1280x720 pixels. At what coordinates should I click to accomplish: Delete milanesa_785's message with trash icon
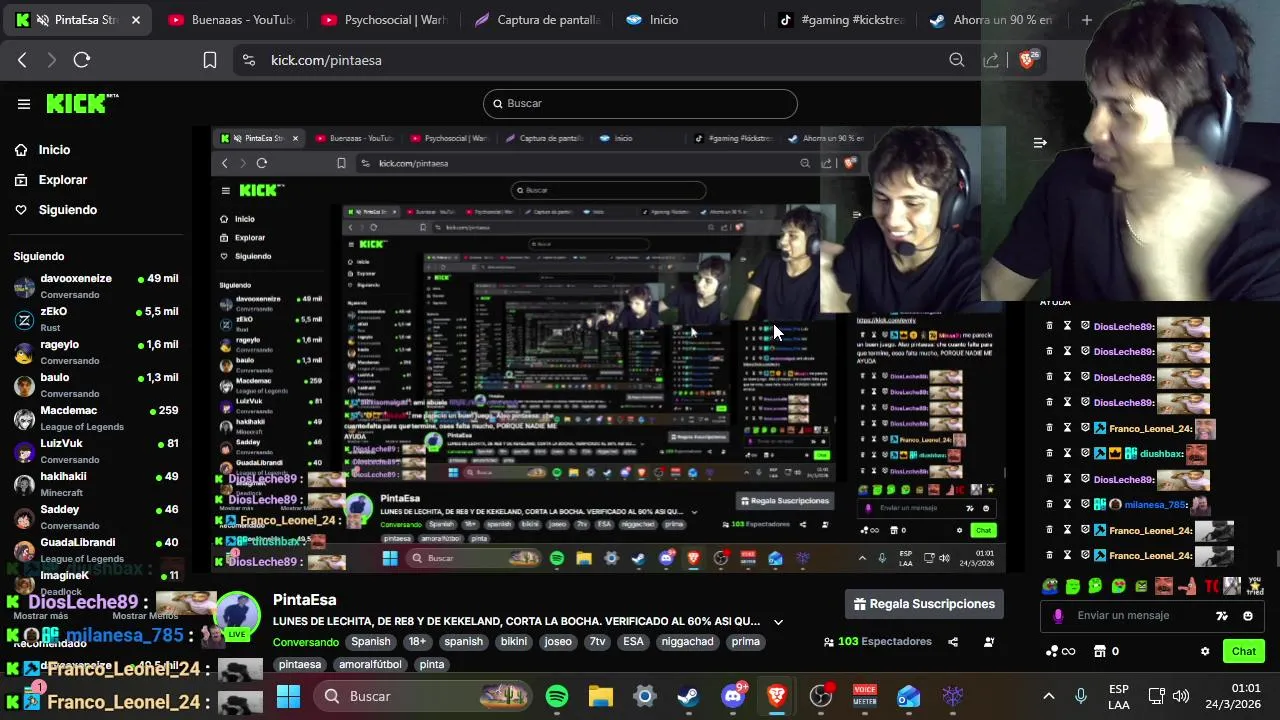click(x=1049, y=505)
